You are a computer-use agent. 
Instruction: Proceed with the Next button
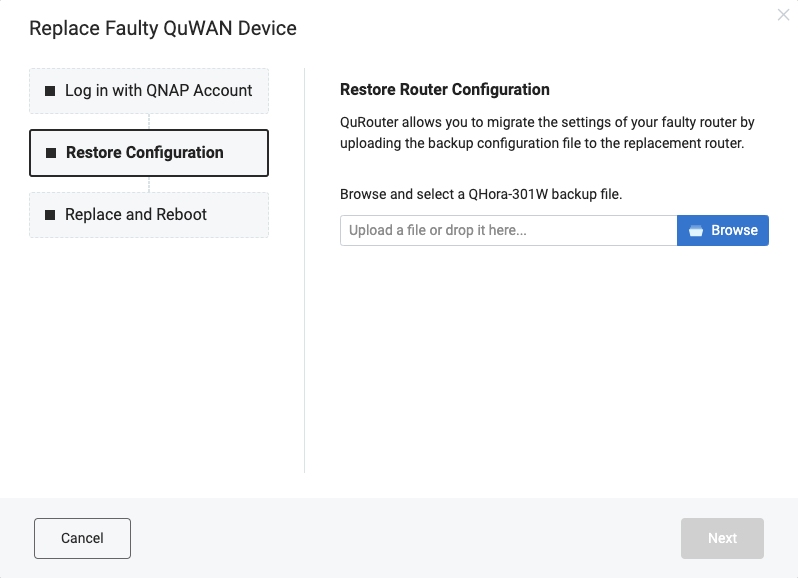(x=722, y=538)
